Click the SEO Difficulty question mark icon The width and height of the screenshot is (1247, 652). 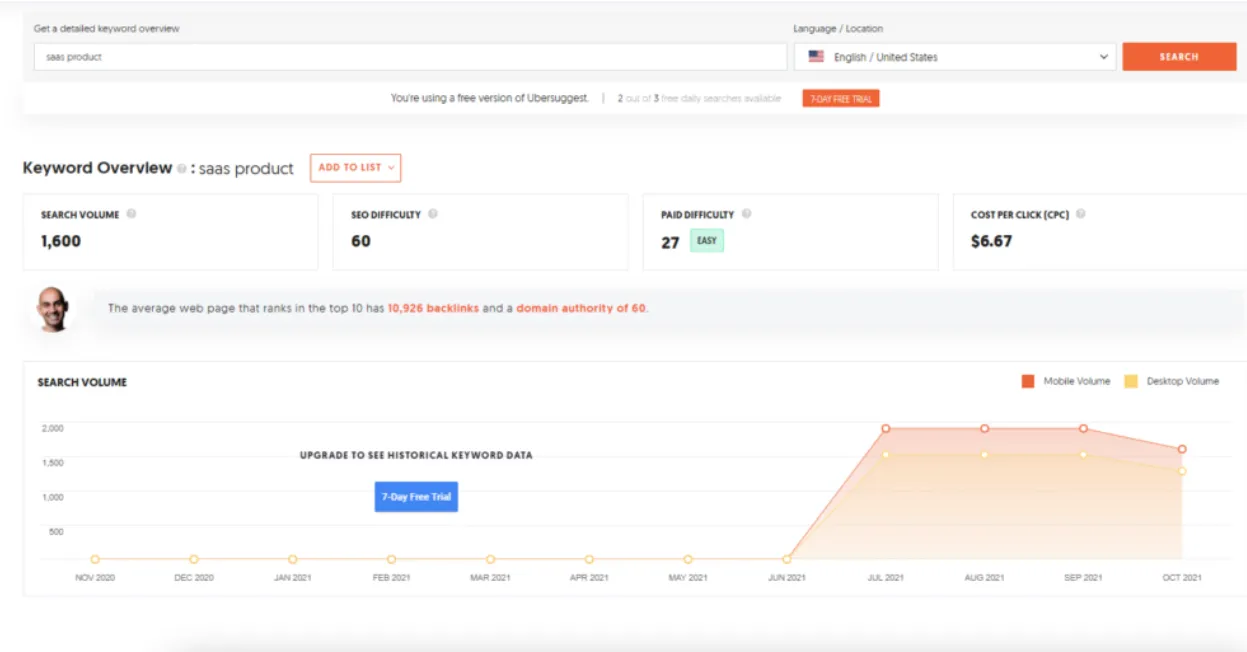pos(433,212)
